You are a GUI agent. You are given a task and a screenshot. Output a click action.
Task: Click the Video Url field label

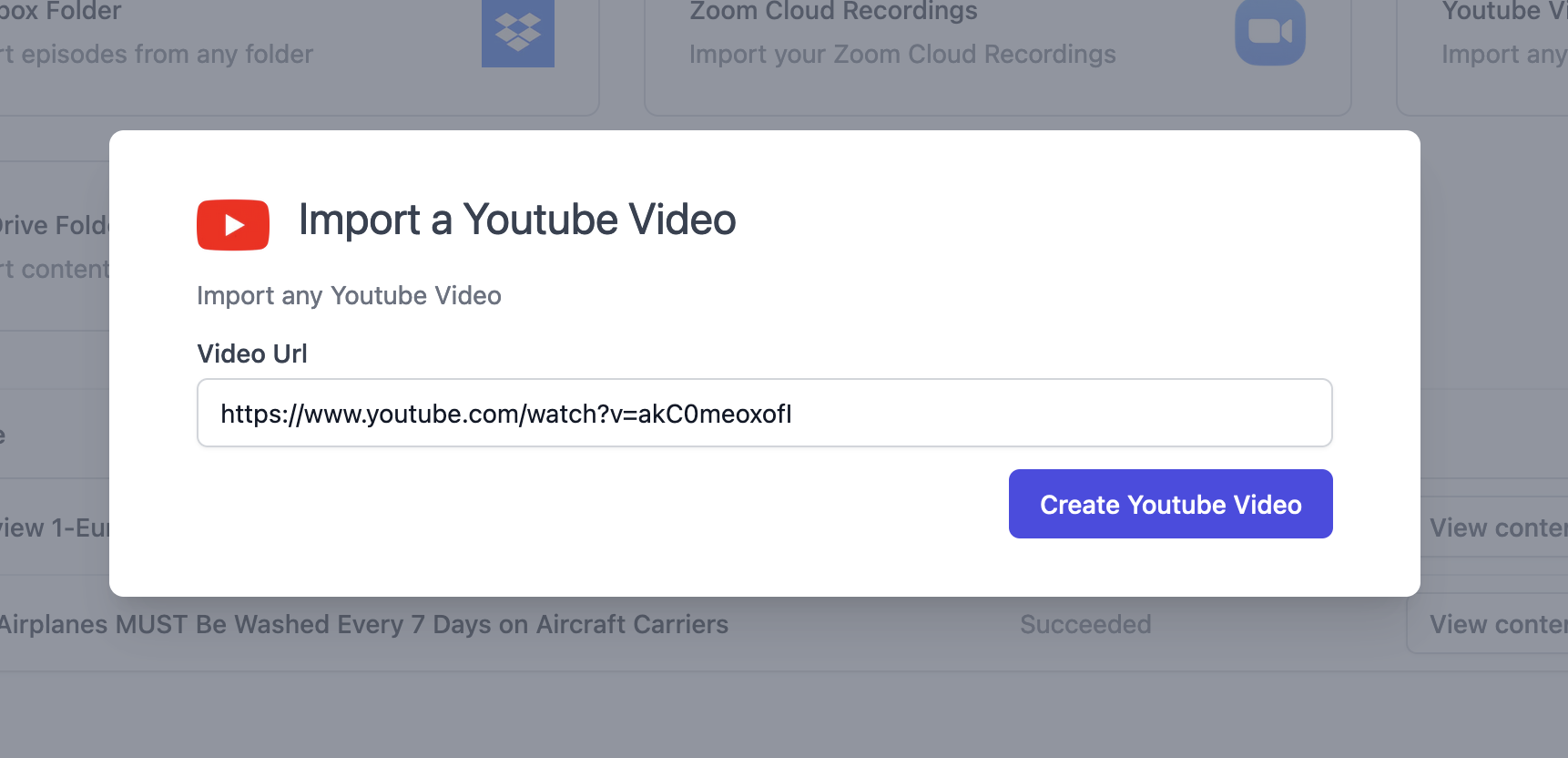point(252,353)
